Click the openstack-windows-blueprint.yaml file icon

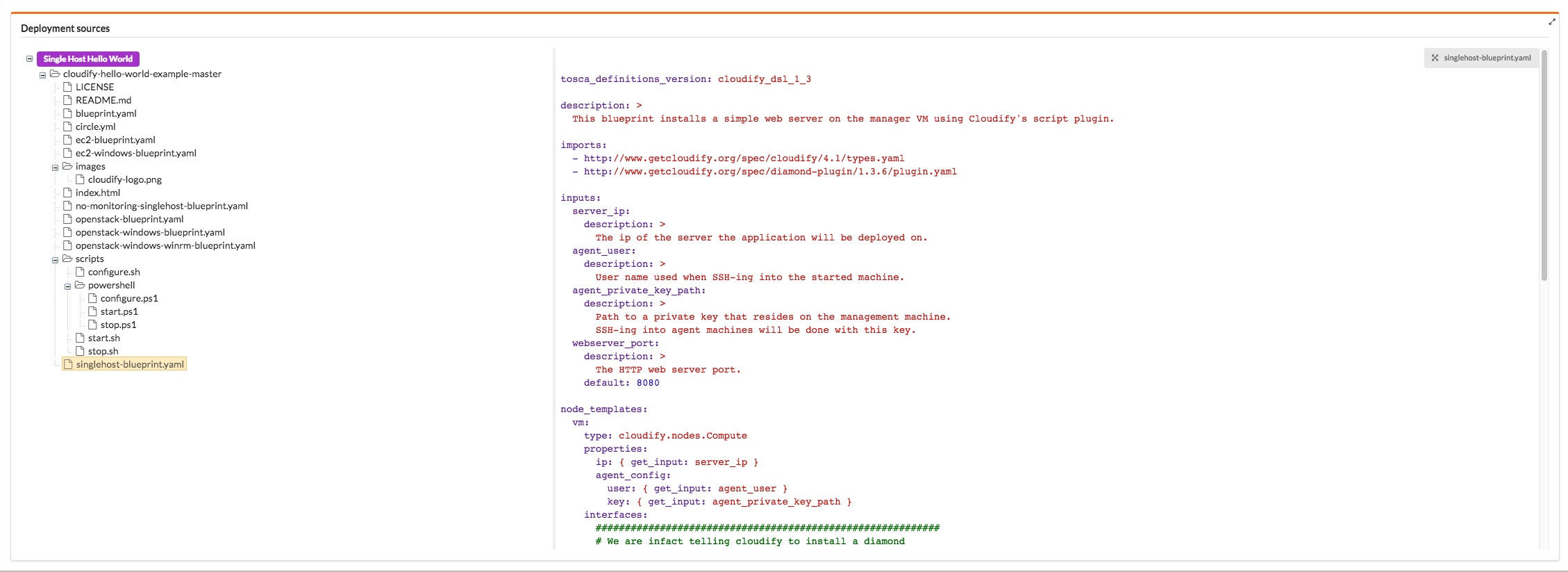pos(67,232)
